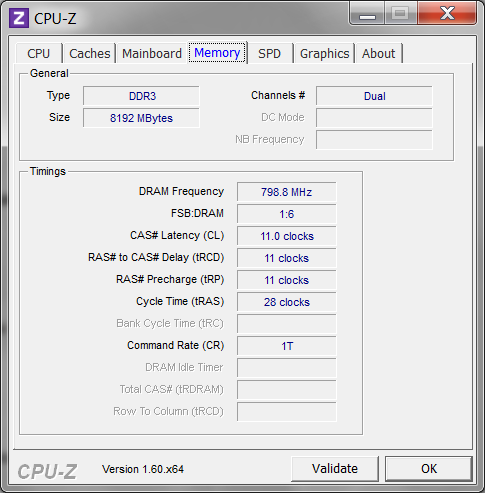Select the 8192 MBytes size field
This screenshot has height=493, width=485.
(141, 118)
